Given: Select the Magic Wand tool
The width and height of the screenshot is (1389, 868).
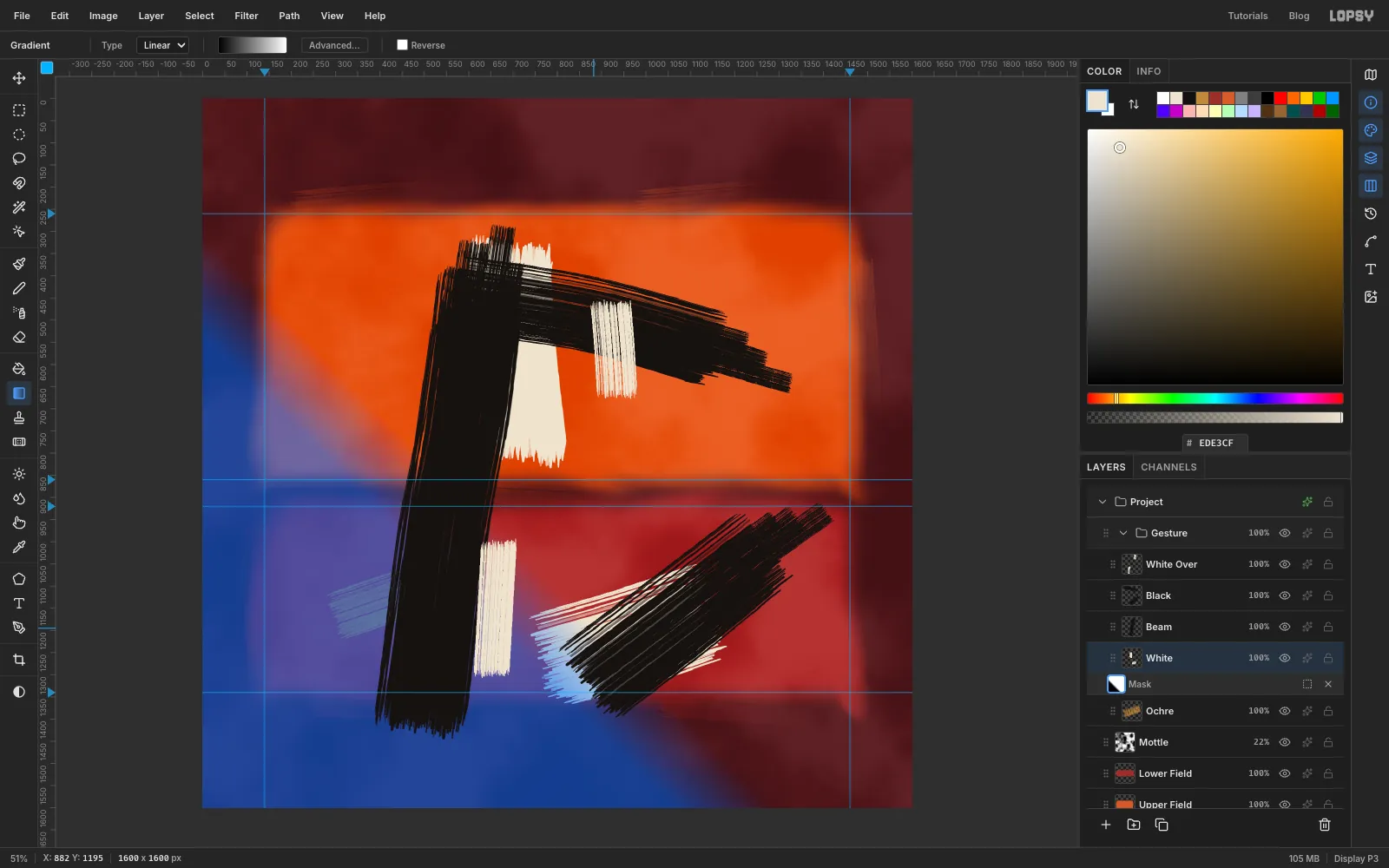Looking at the screenshot, I should click(x=19, y=207).
